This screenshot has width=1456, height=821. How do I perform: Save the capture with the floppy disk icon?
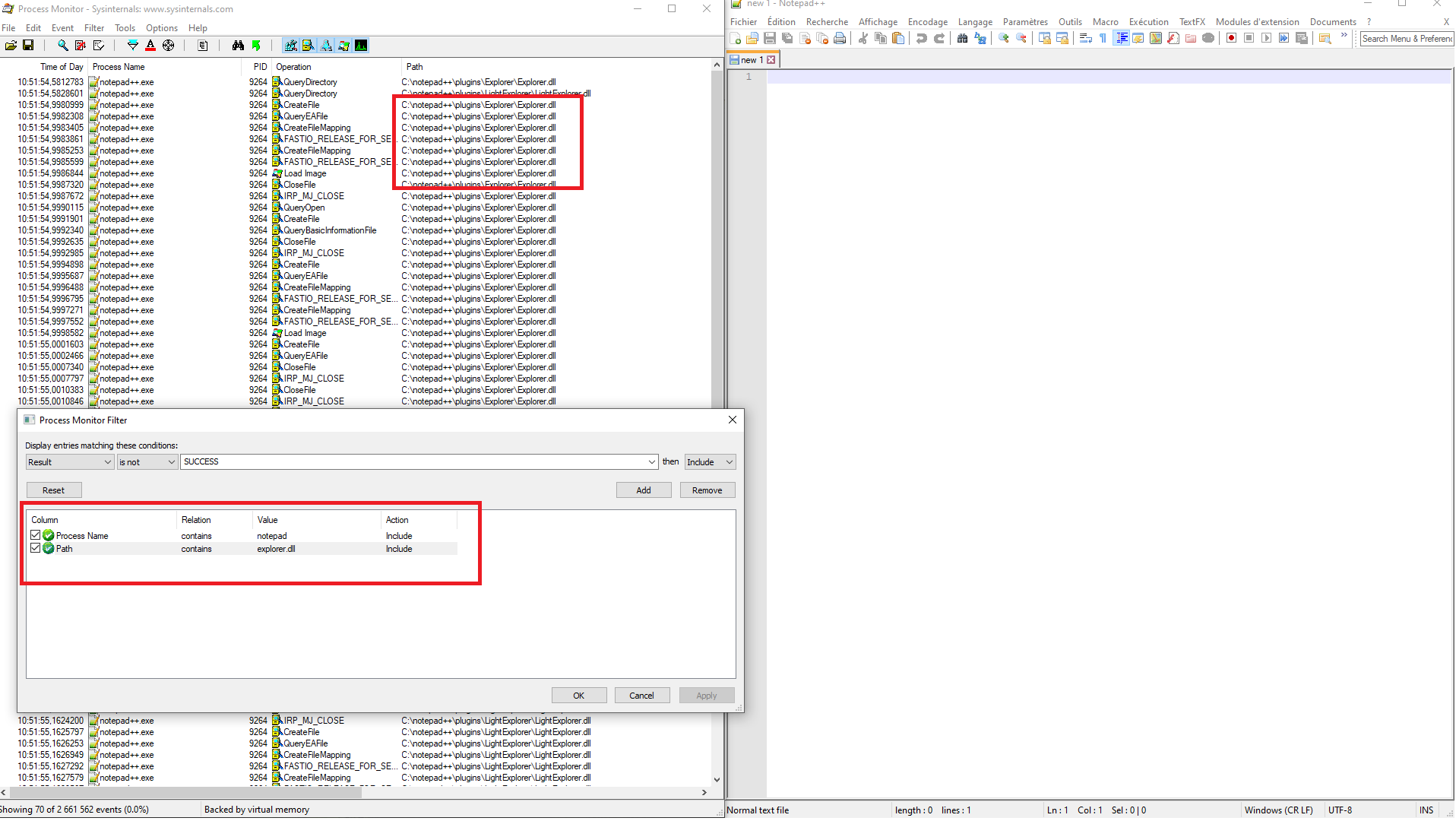click(x=28, y=46)
